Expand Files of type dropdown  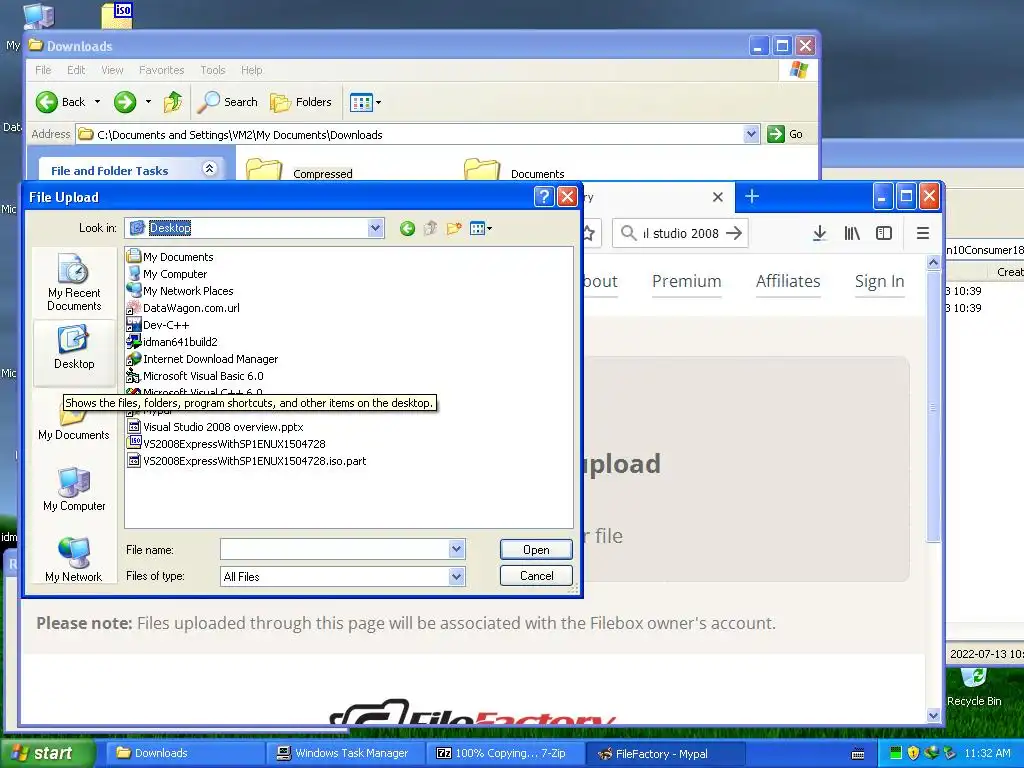pos(456,576)
